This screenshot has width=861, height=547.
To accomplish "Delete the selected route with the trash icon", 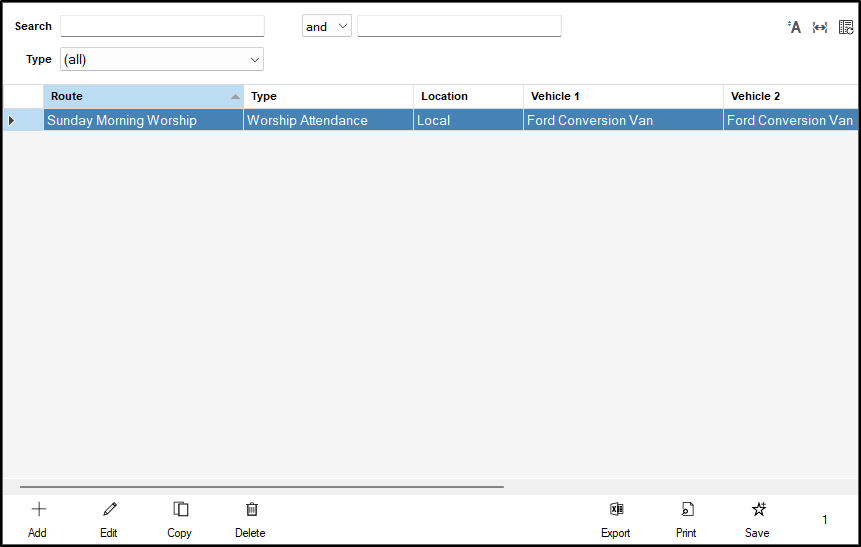I will point(251,517).
